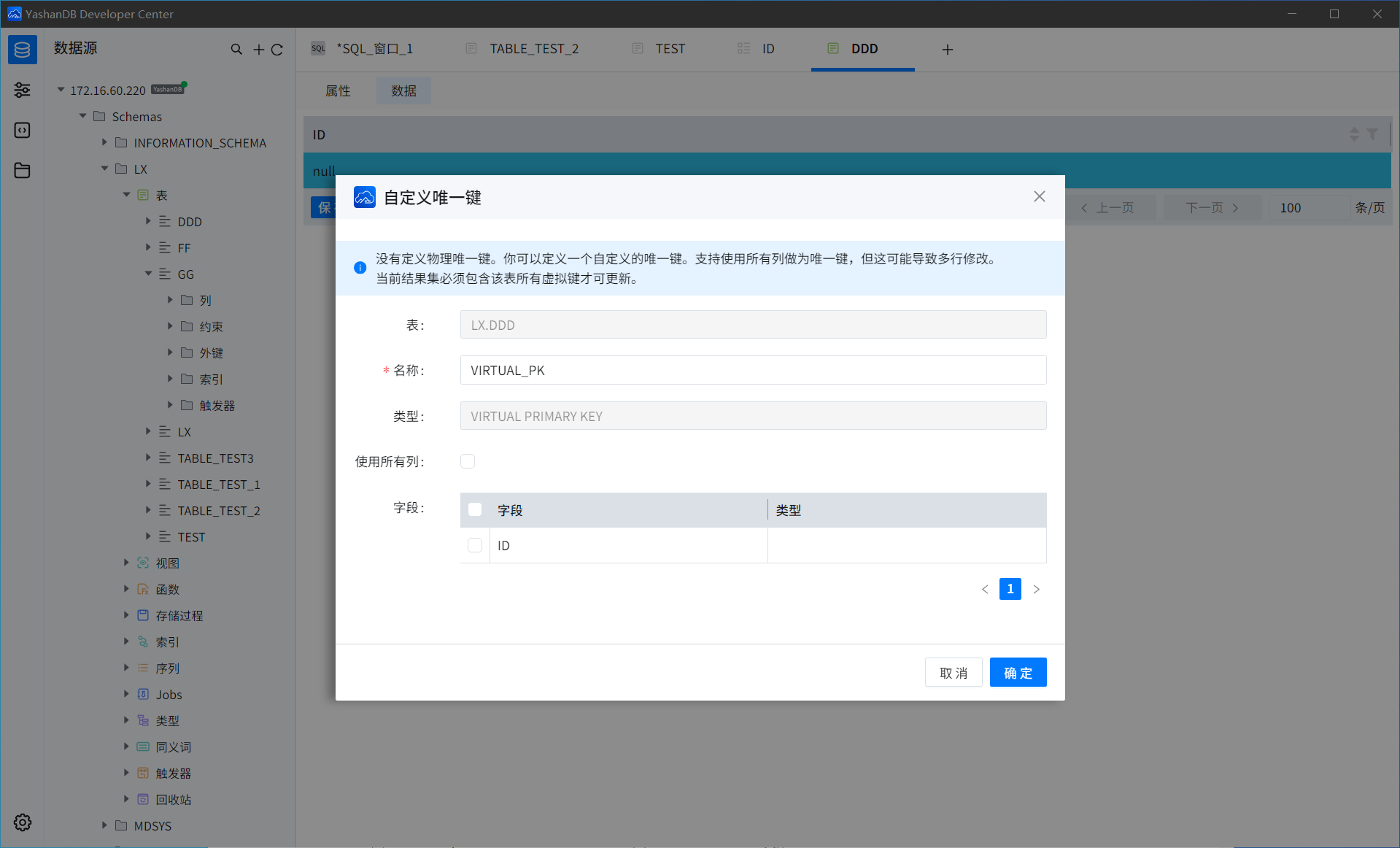Screen dimensions: 1400x848
Task: Open the settings gear in sidebar
Action: [x=23, y=822]
